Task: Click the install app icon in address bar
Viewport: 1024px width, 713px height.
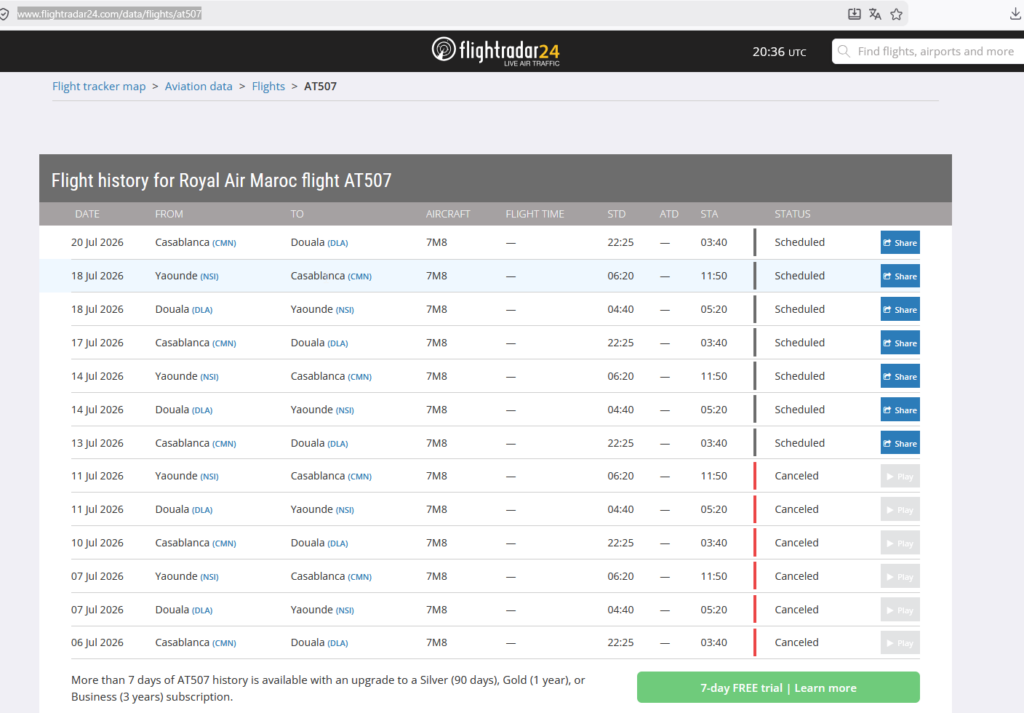Action: [854, 14]
